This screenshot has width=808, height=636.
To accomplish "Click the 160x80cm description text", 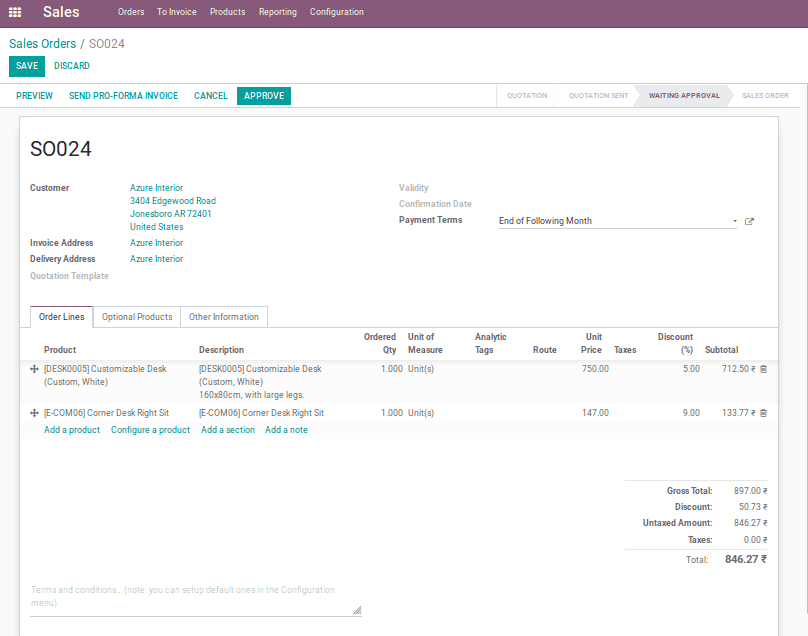I will pos(251,395).
